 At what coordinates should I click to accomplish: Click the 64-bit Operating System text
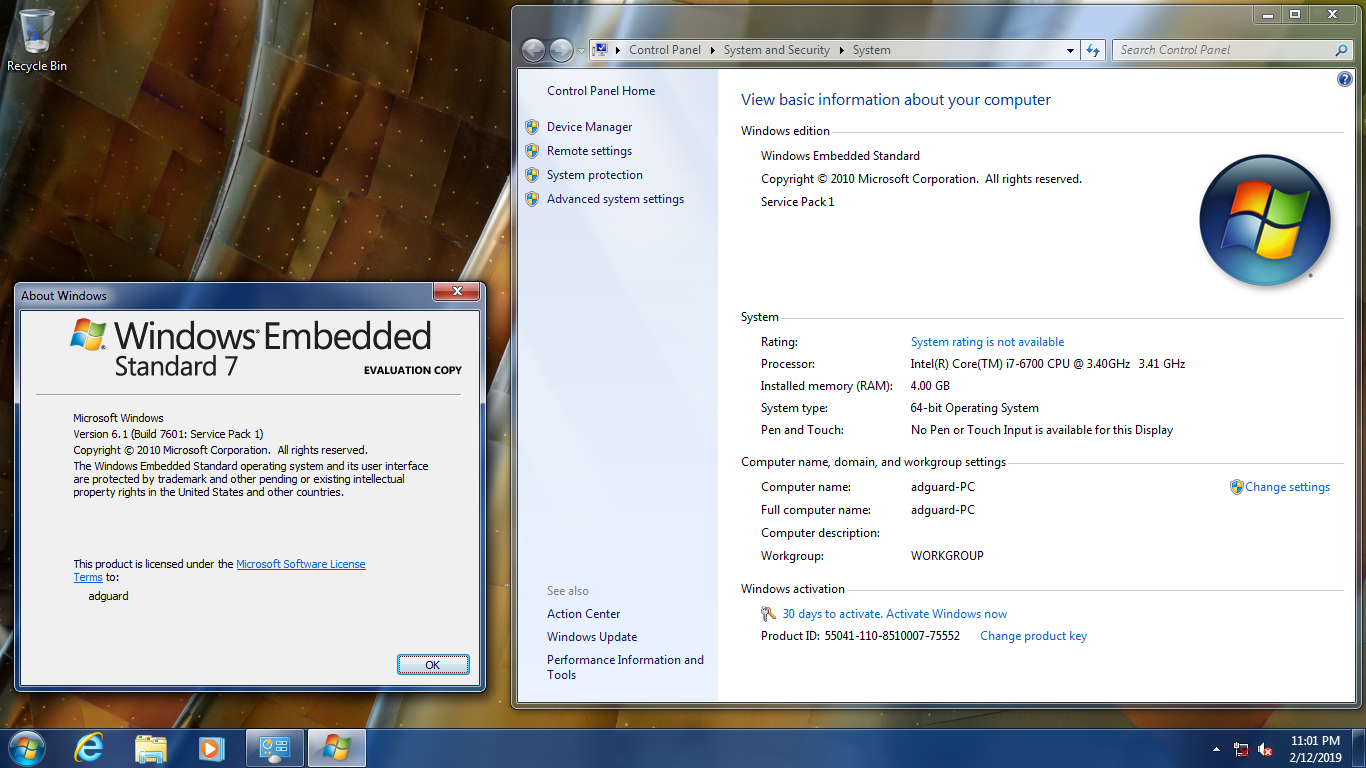tap(975, 408)
